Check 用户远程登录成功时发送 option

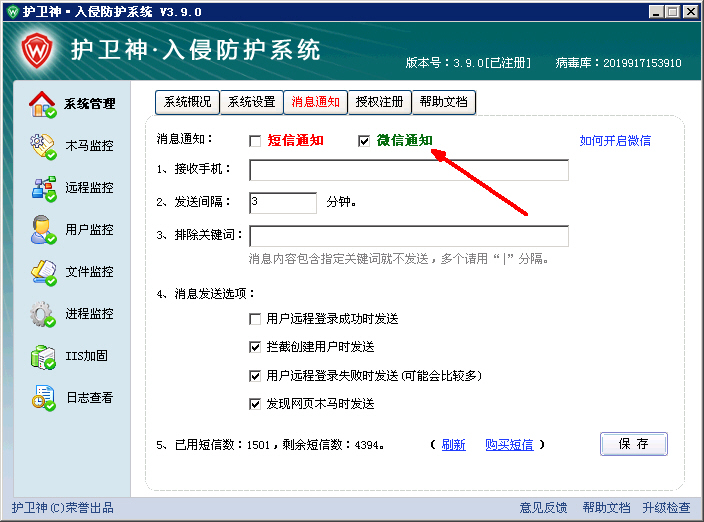point(255,319)
